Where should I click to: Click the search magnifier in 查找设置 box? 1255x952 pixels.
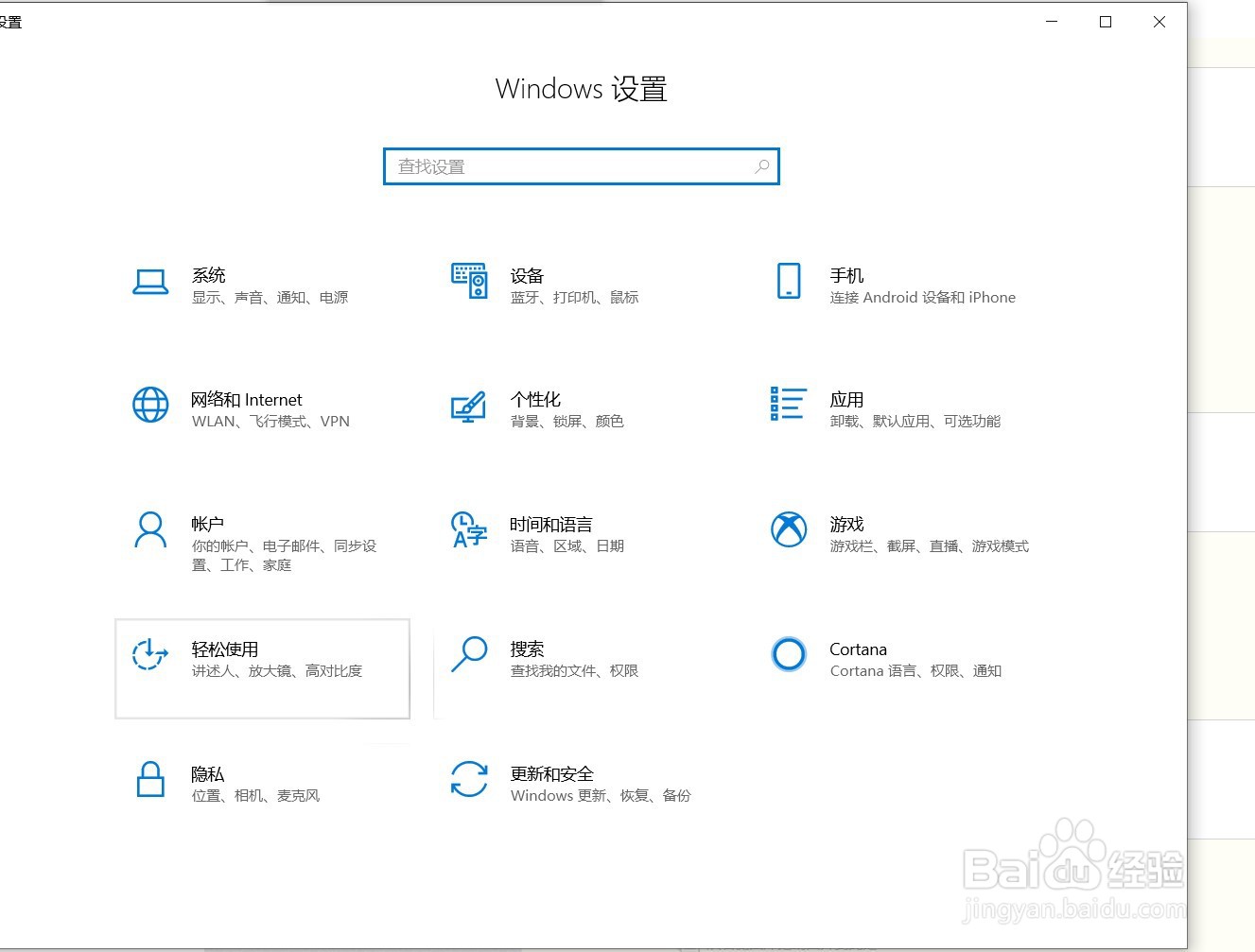[761, 166]
